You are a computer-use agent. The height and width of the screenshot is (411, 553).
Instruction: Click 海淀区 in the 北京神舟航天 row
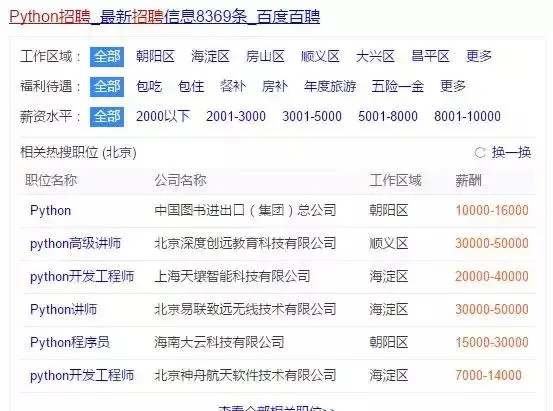click(x=389, y=376)
